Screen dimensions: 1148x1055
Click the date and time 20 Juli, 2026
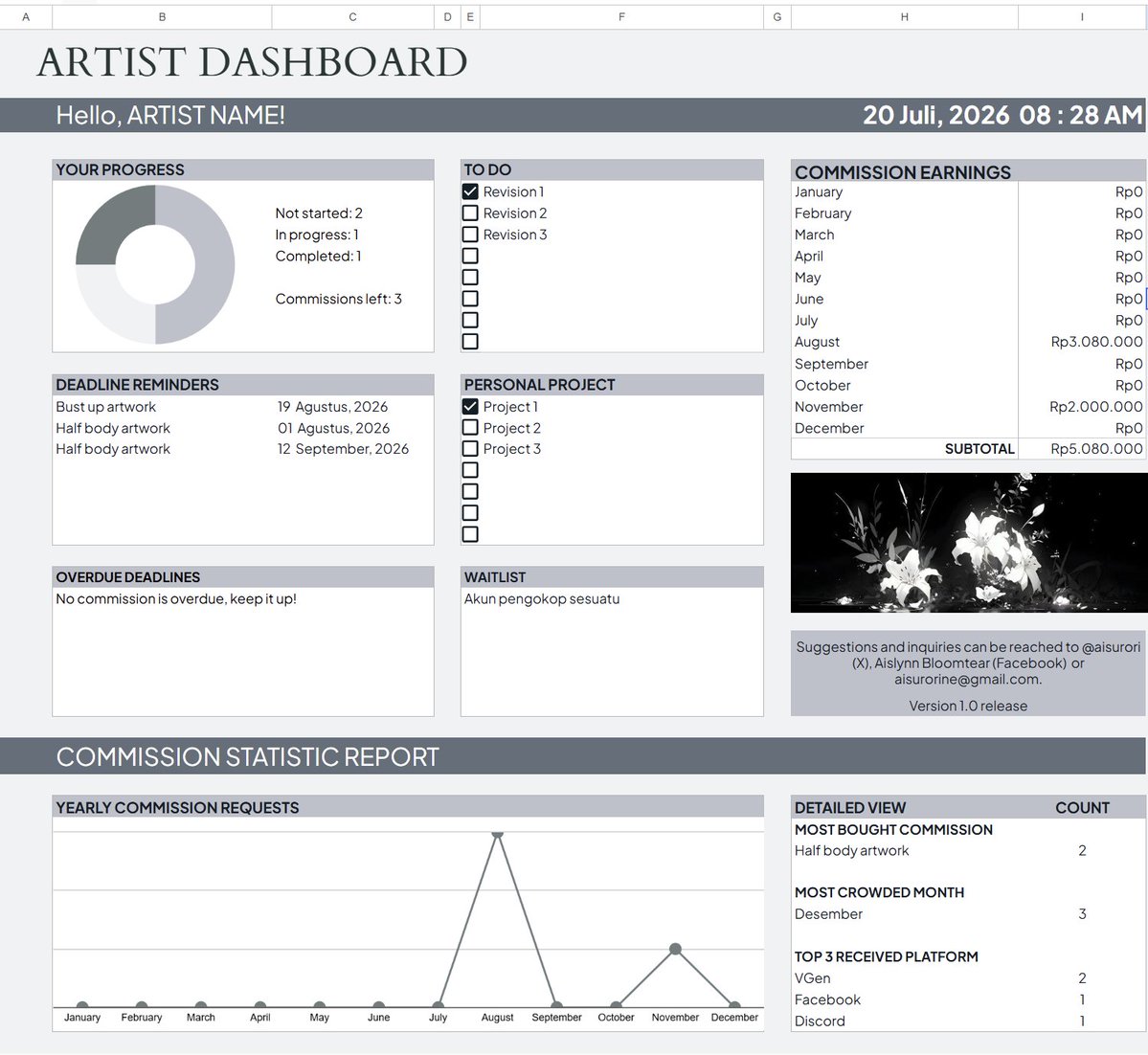(1002, 115)
